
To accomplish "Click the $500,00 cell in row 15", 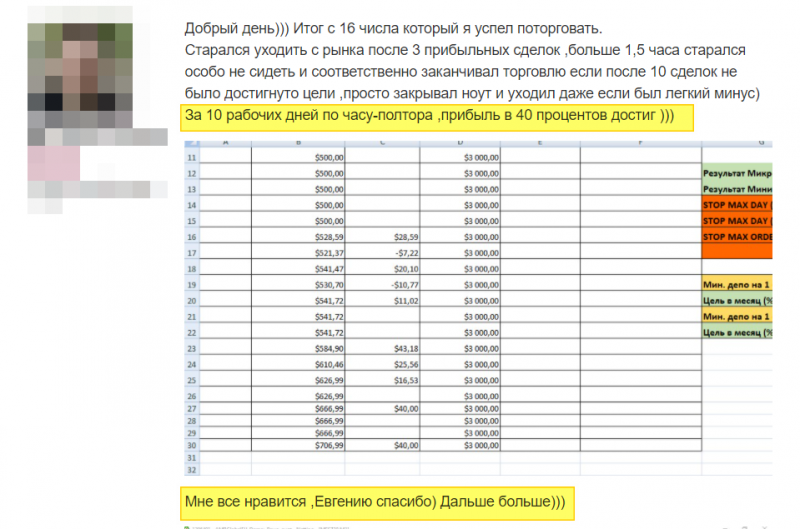I will [298, 221].
